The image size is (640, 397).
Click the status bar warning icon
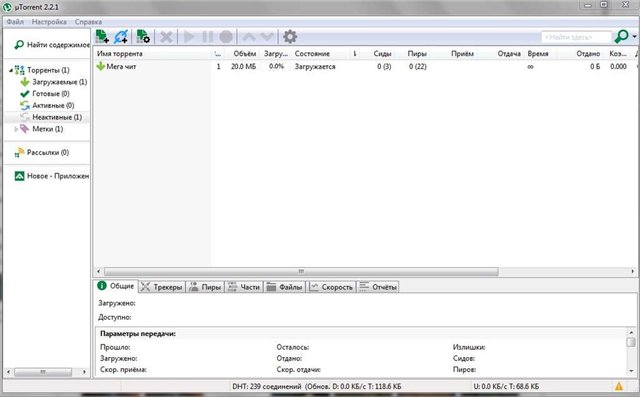(619, 386)
